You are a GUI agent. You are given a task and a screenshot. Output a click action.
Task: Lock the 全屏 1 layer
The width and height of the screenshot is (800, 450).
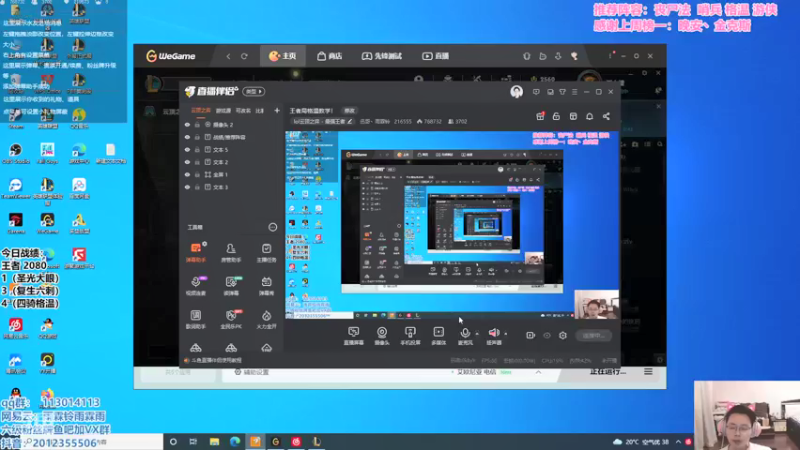(x=197, y=174)
